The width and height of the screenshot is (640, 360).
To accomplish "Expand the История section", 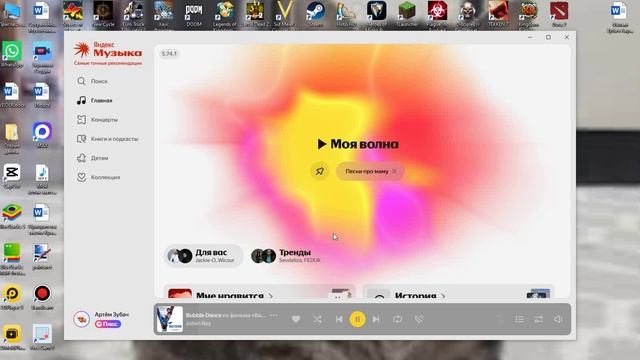I will 420,295.
